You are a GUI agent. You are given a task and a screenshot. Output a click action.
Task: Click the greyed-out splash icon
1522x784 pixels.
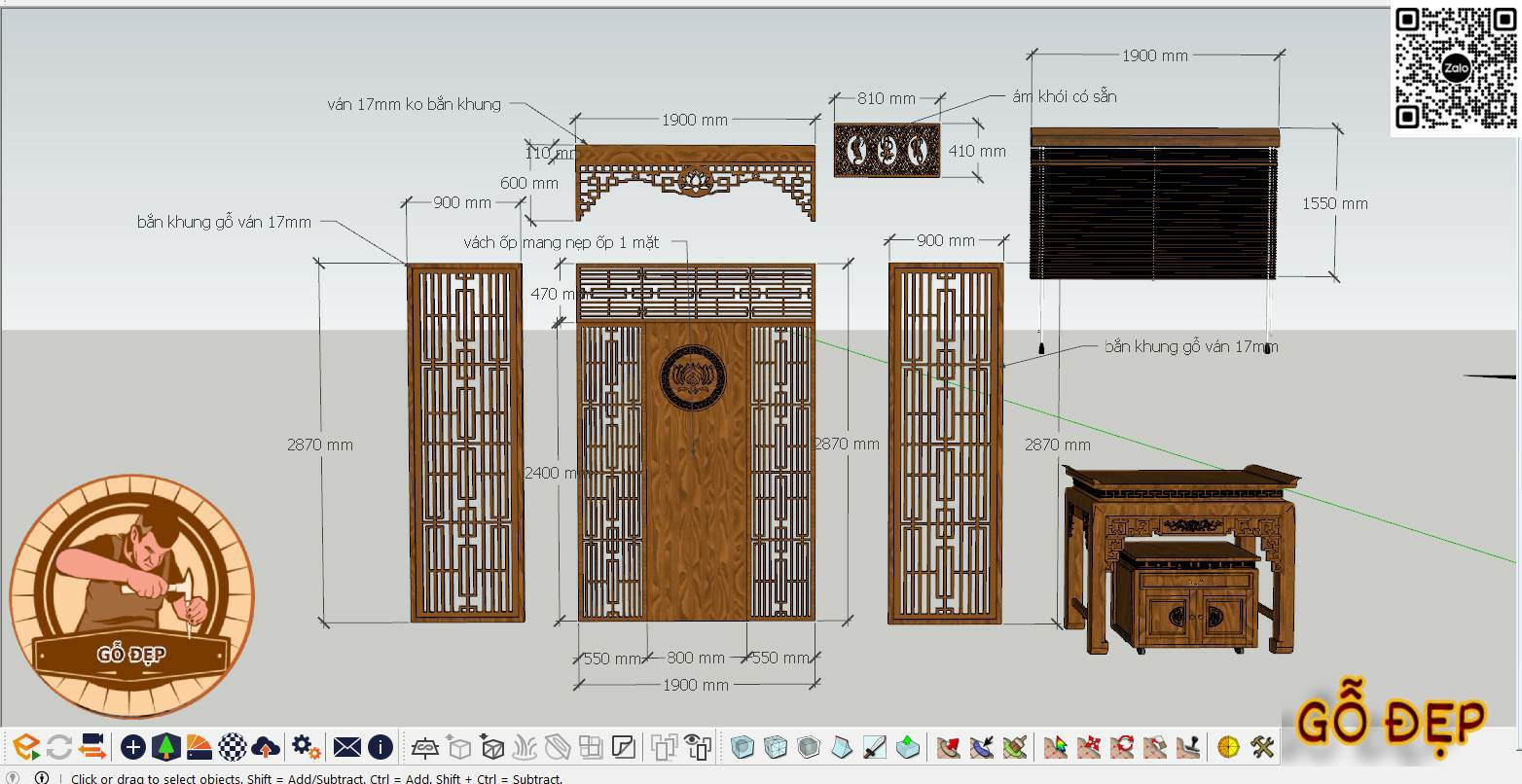525,747
